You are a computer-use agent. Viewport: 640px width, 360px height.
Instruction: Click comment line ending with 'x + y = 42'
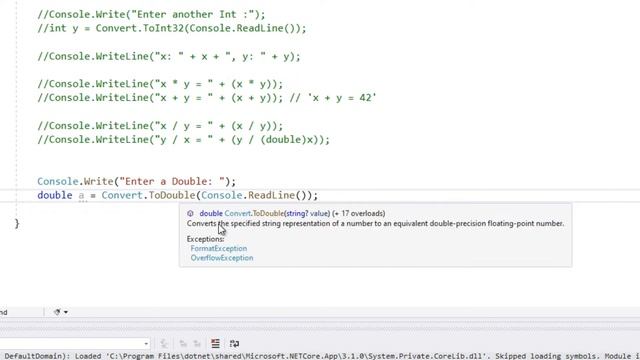pyautogui.click(x=207, y=98)
